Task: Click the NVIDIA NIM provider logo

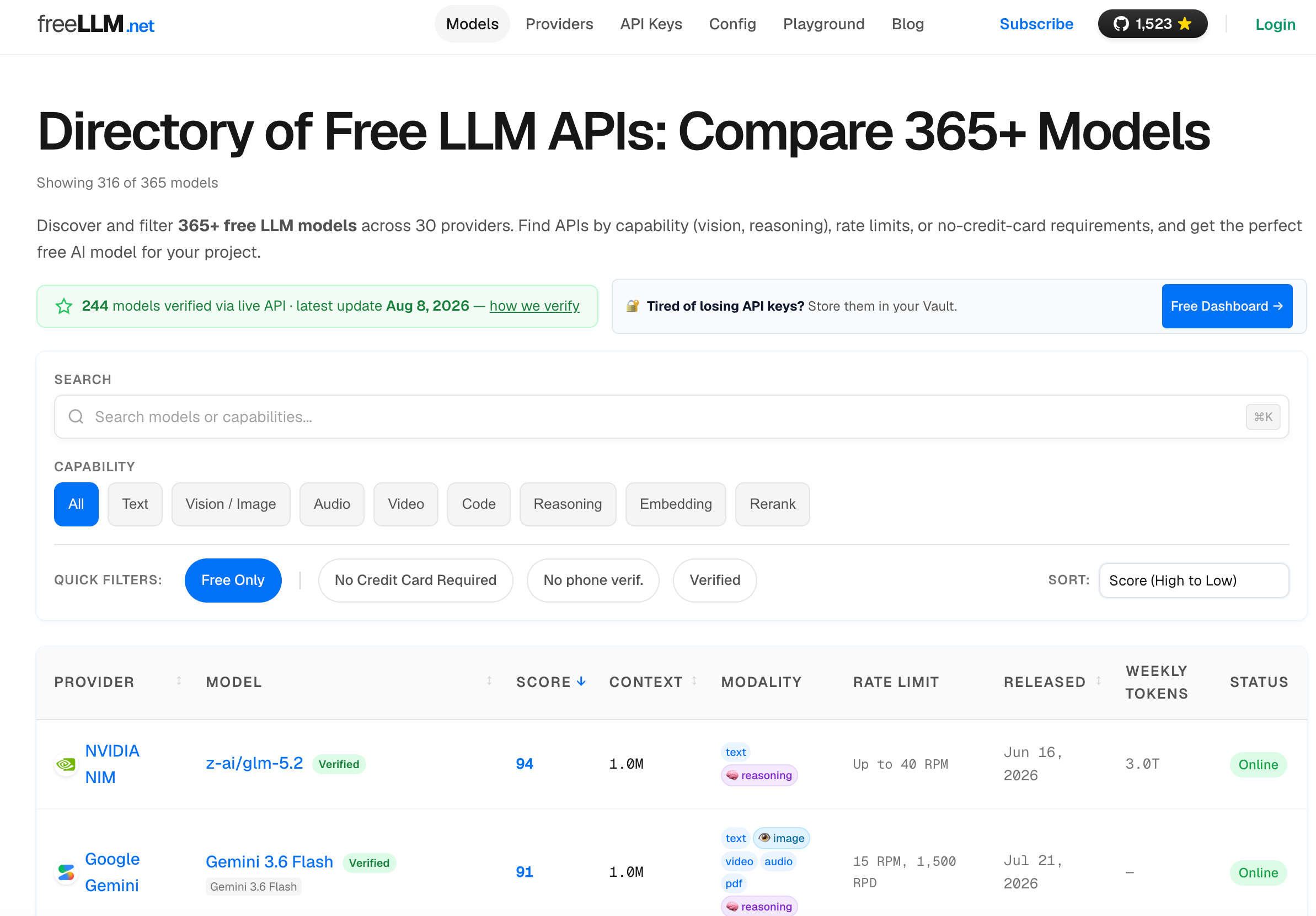Action: tap(66, 764)
